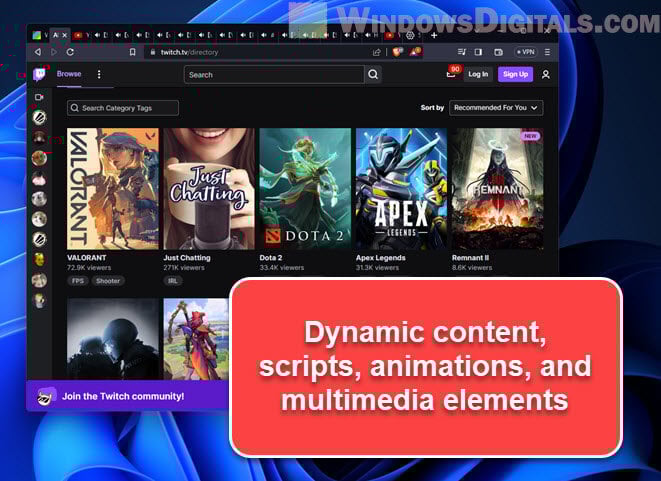Open the share icon in the address bar

[x=376, y=52]
